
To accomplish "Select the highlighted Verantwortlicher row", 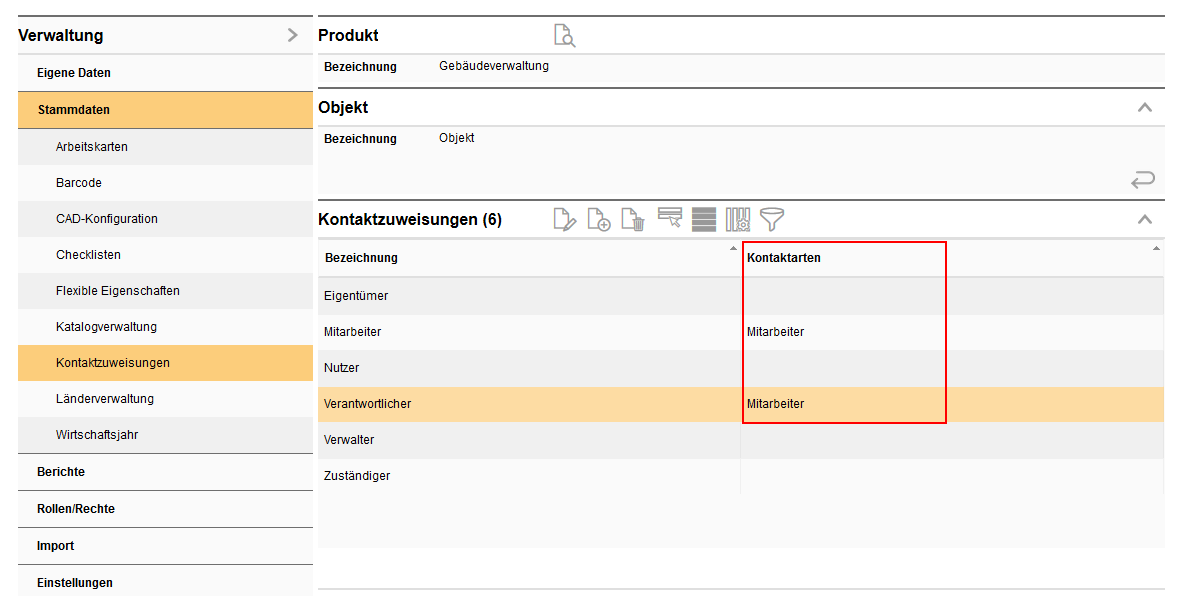I will click(500, 403).
